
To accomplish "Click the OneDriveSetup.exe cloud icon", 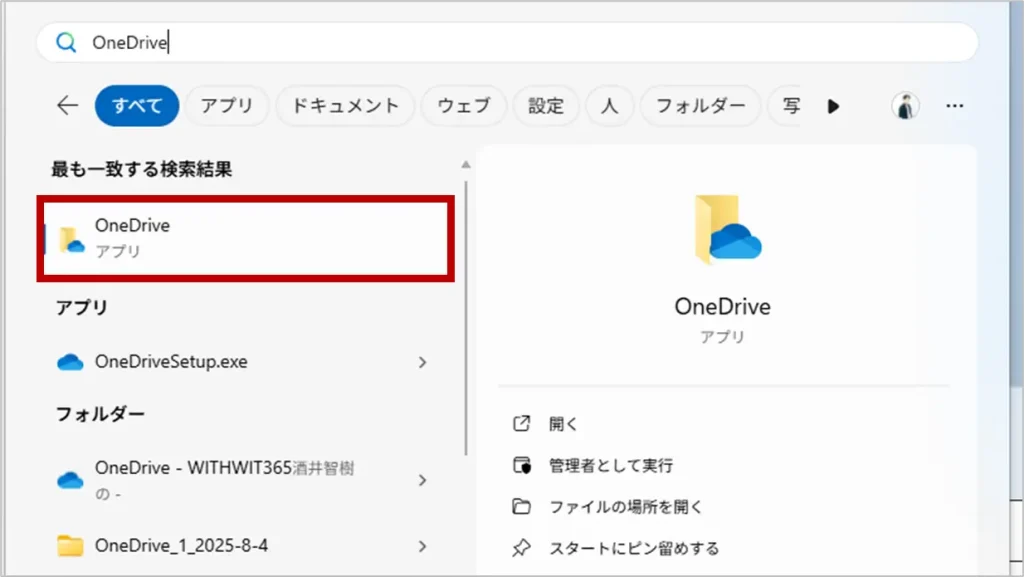I will click(x=70, y=362).
